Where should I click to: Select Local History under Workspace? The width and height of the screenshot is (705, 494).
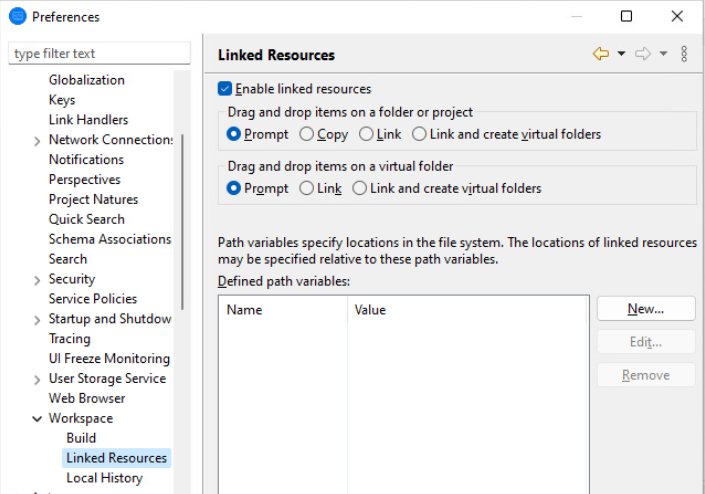(x=104, y=478)
